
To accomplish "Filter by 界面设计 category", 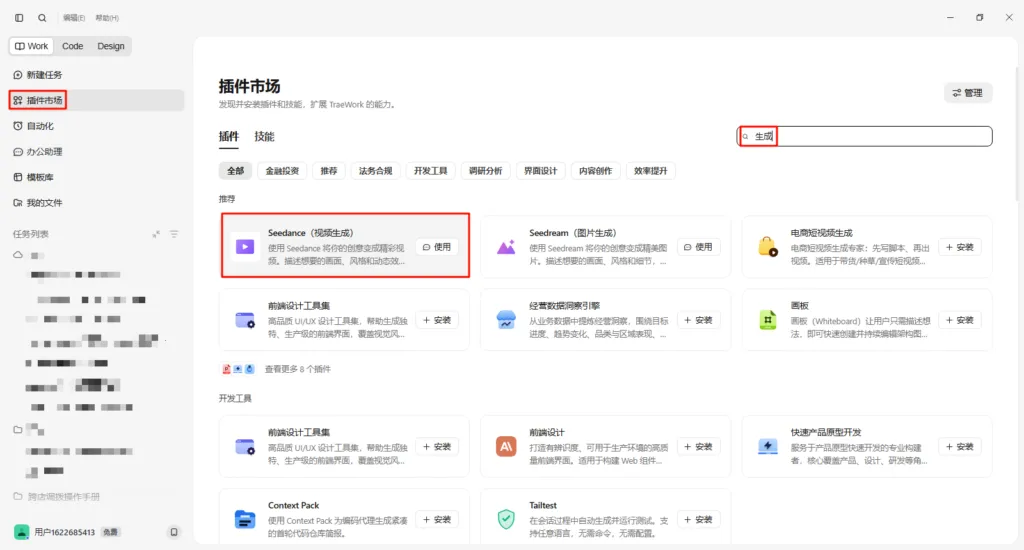I will pyautogui.click(x=540, y=170).
